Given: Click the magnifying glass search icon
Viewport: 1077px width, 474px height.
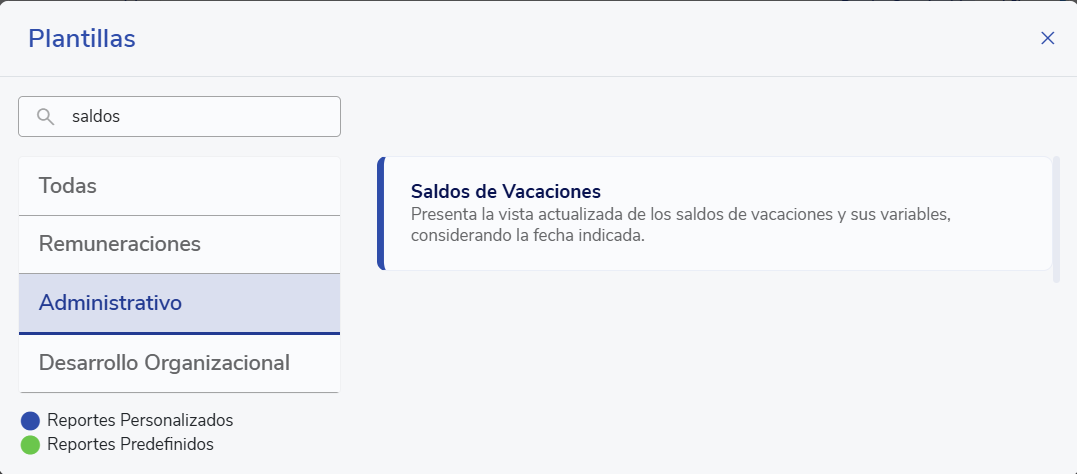Looking at the screenshot, I should (45, 116).
